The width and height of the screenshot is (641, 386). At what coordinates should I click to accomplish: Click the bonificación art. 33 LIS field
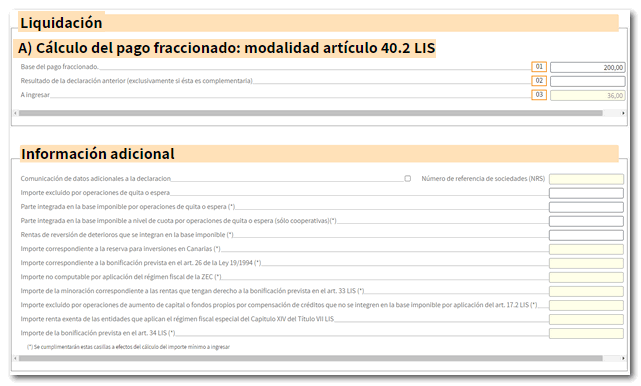tap(586, 291)
